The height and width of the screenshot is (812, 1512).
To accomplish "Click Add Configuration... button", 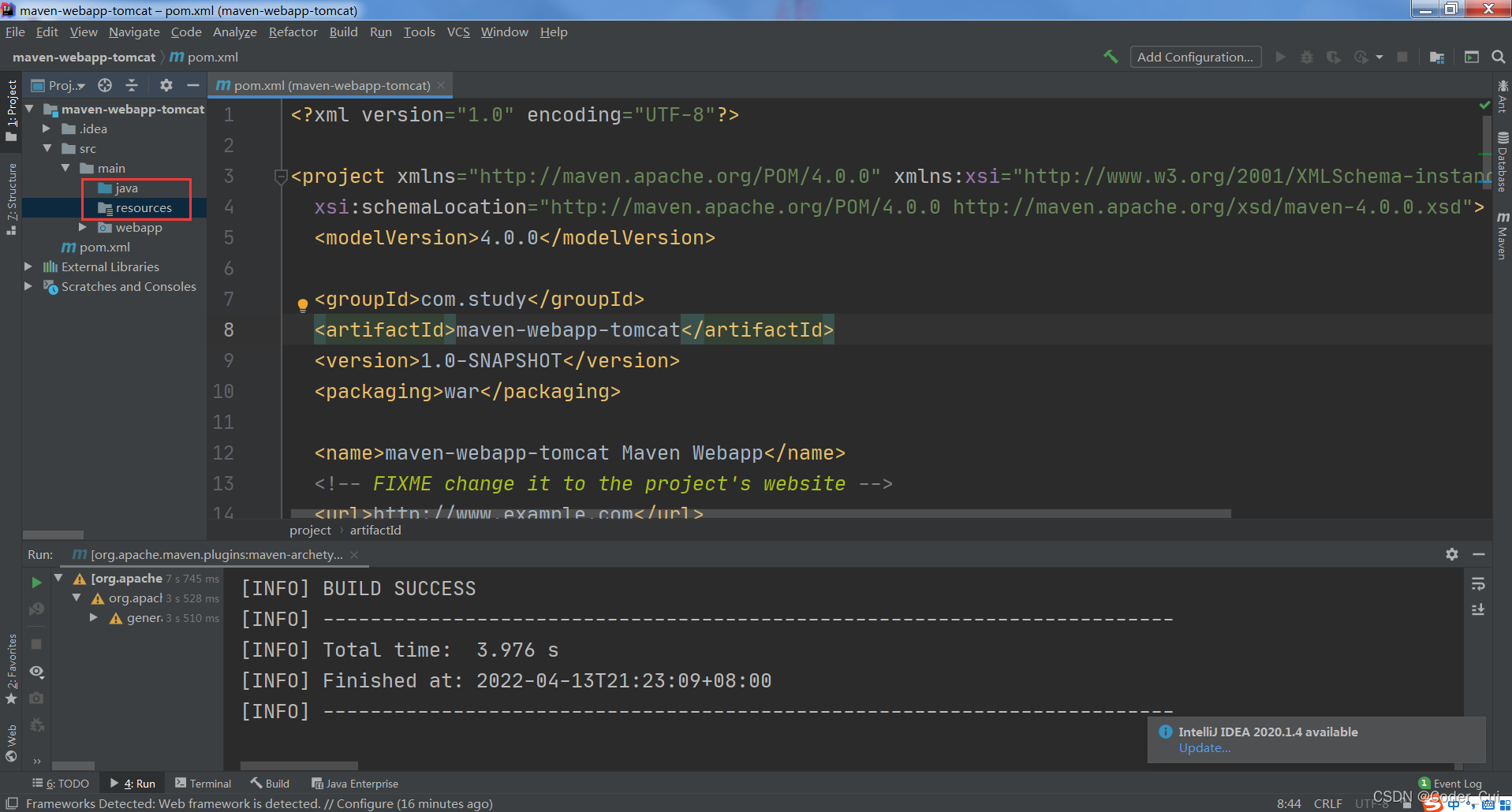I will click(1195, 57).
